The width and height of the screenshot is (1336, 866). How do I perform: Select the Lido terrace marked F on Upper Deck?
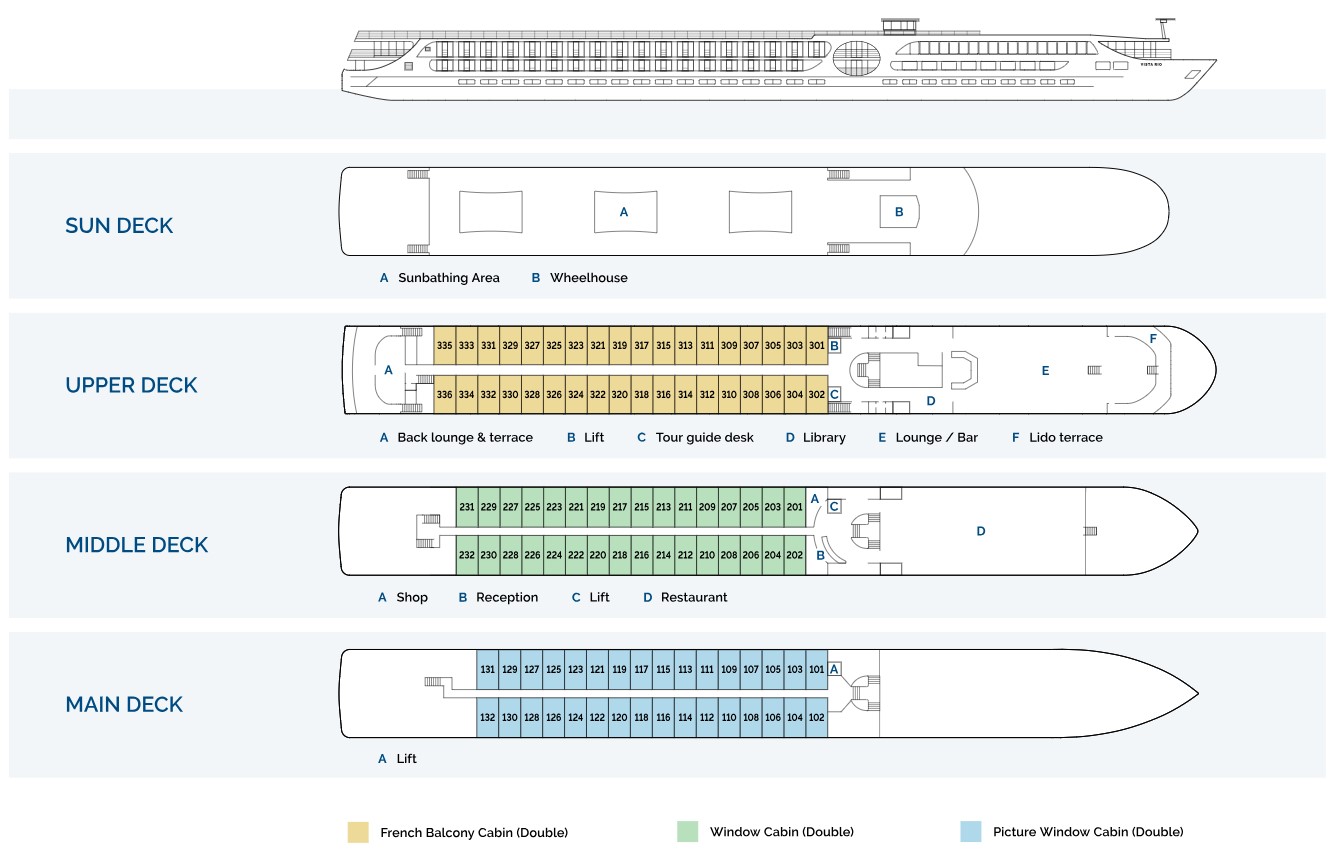click(1153, 340)
